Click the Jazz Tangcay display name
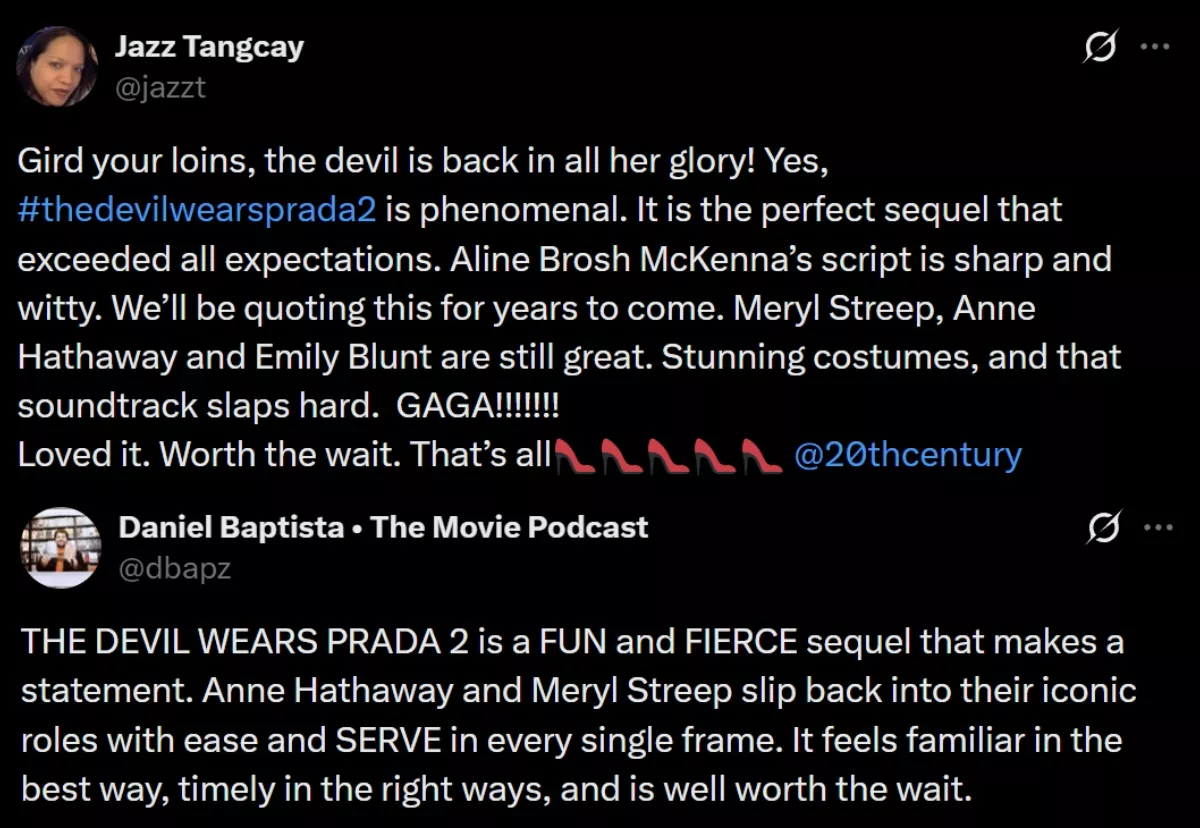This screenshot has height=828, width=1200. click(x=209, y=46)
